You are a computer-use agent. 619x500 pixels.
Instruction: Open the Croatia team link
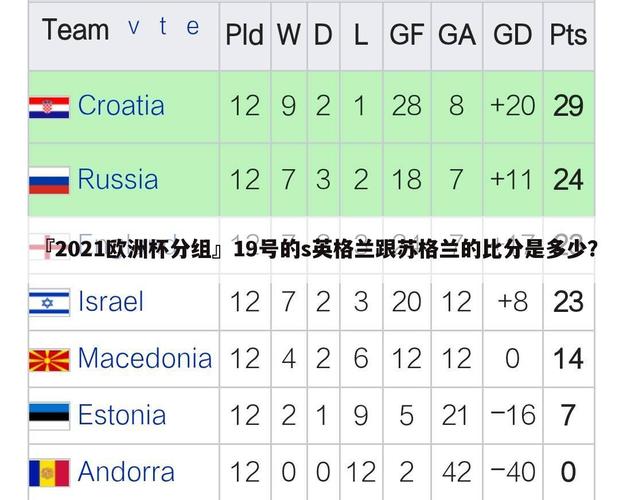tap(121, 106)
